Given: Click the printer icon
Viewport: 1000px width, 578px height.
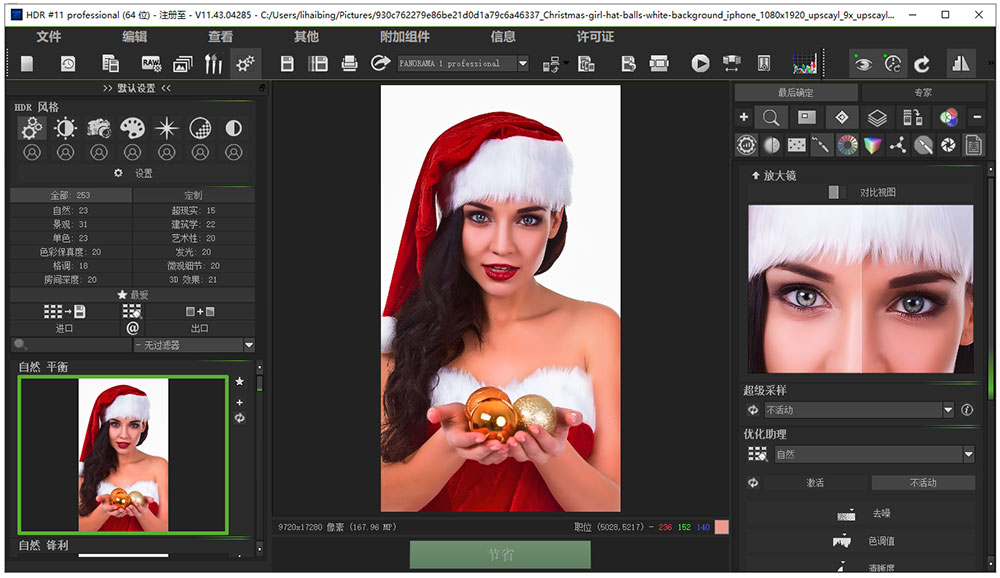Looking at the screenshot, I should [349, 63].
